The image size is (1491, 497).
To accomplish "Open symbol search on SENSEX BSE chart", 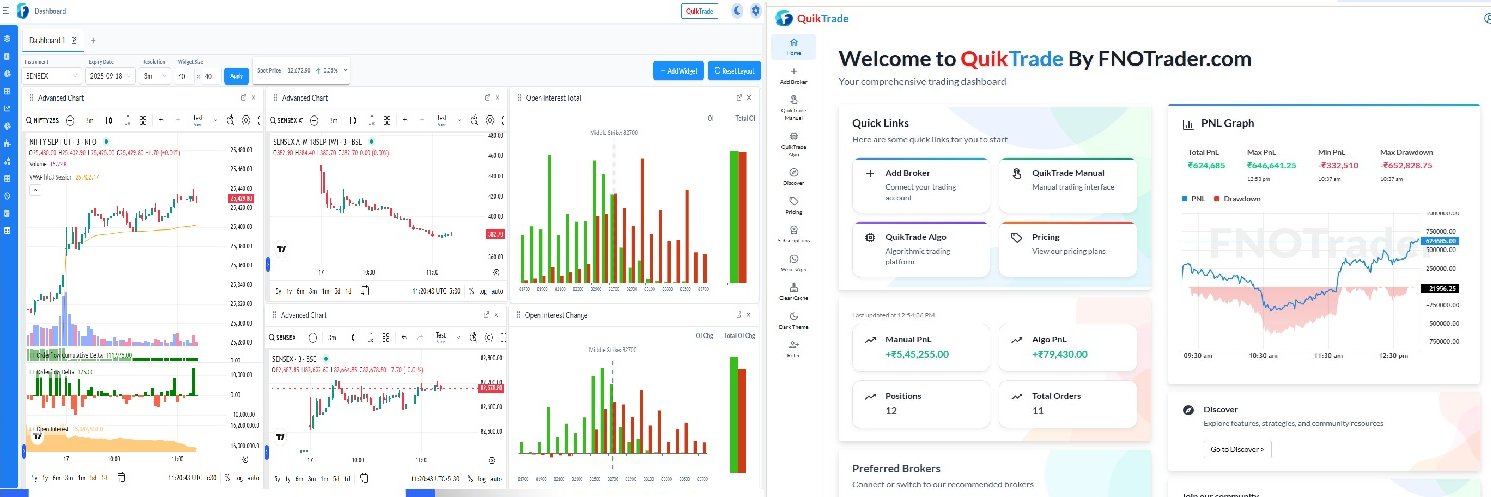I will point(282,337).
